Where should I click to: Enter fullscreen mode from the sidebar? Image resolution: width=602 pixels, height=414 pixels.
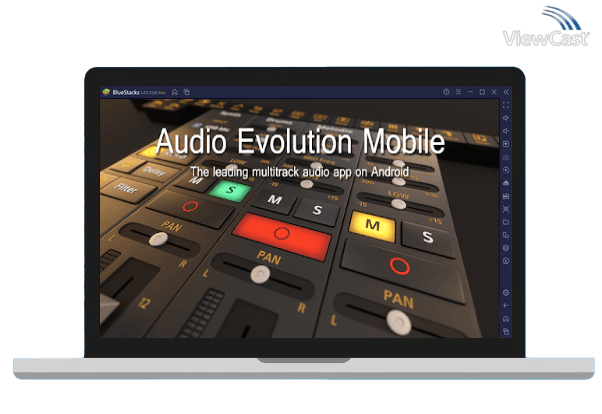tap(506, 105)
